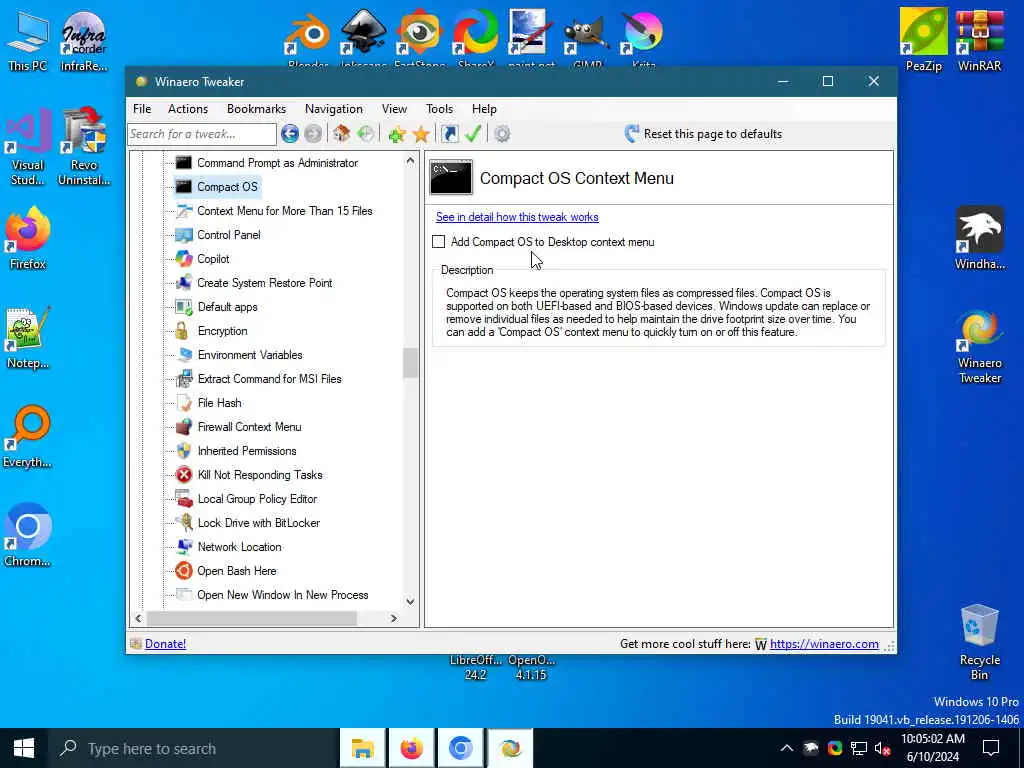Select Context Menu for More Than 15 Files

(285, 211)
